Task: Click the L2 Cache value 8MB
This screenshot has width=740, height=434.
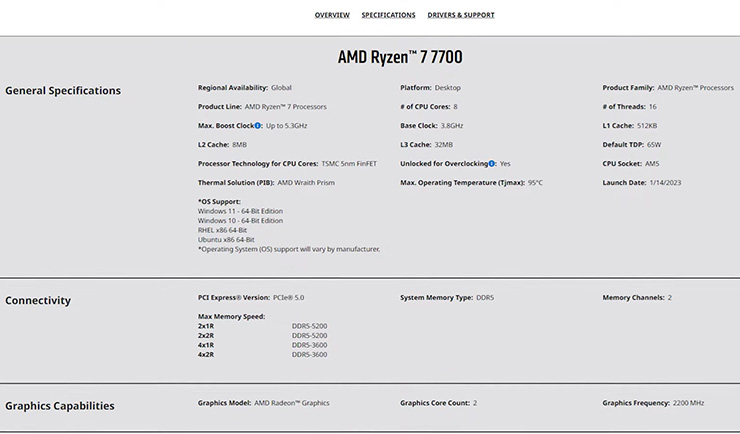Action: point(239,145)
